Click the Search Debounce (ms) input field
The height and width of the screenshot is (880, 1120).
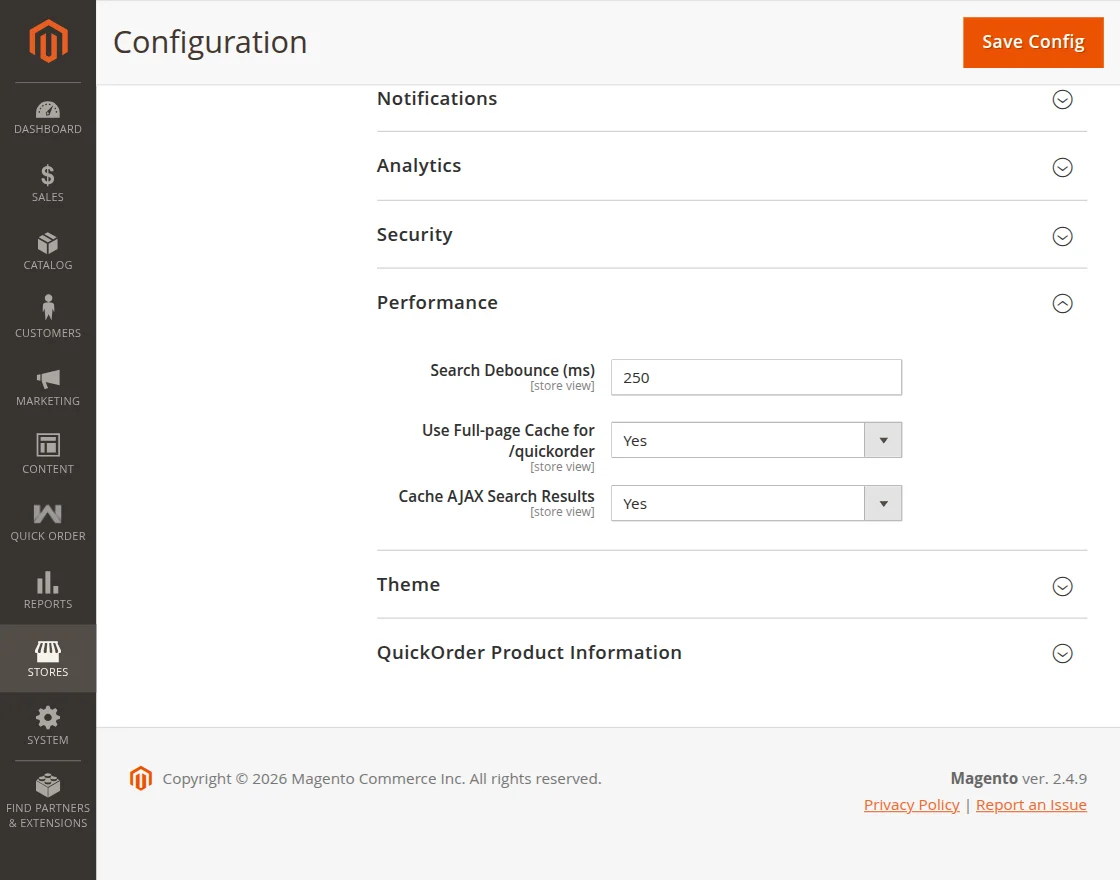tap(756, 377)
